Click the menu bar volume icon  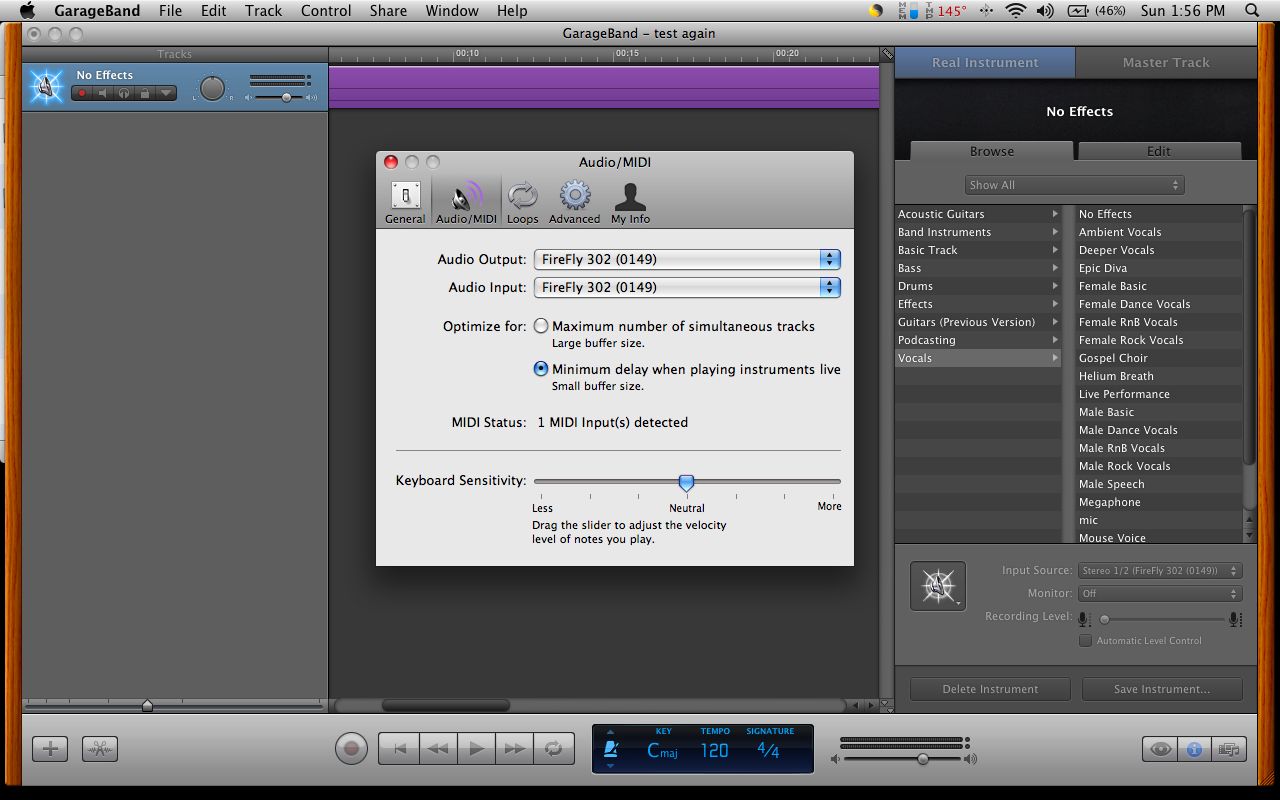(1045, 11)
